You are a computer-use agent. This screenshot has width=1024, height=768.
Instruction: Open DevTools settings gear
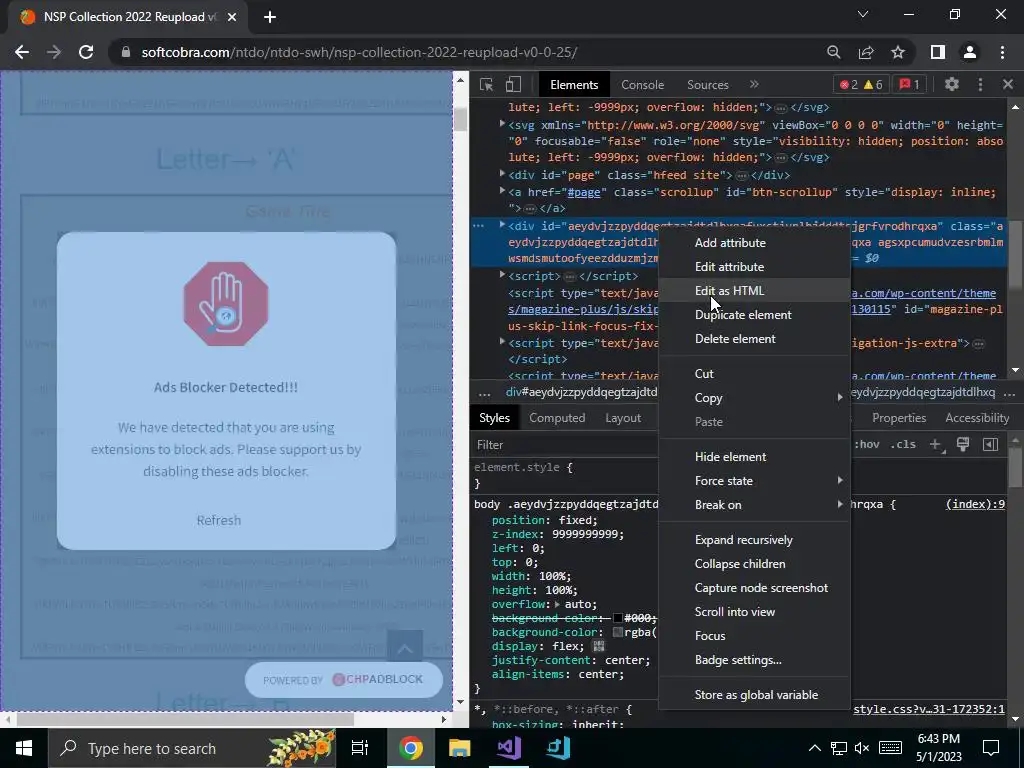[x=952, y=84]
